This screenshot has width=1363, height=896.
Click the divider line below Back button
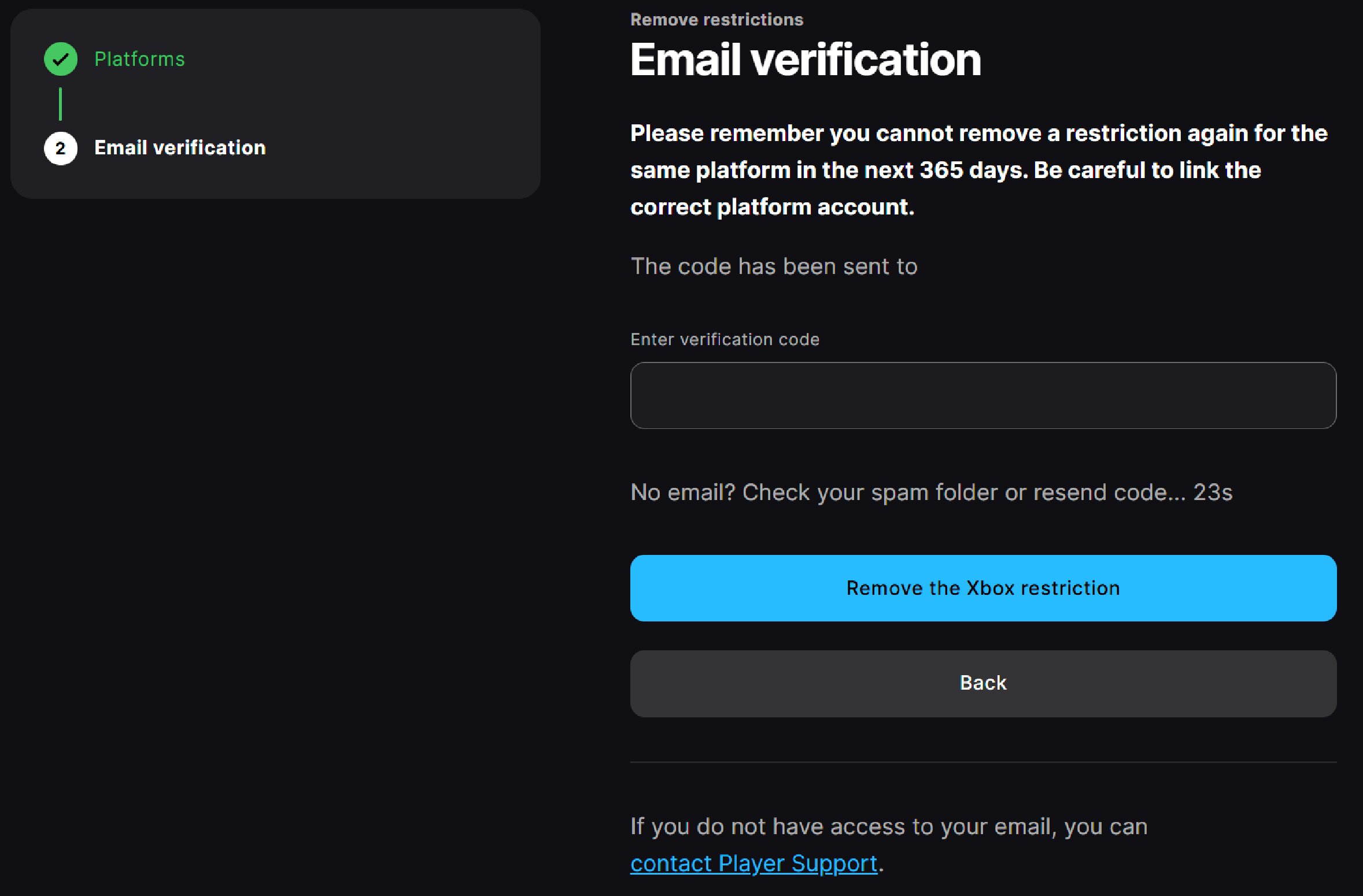(982, 762)
